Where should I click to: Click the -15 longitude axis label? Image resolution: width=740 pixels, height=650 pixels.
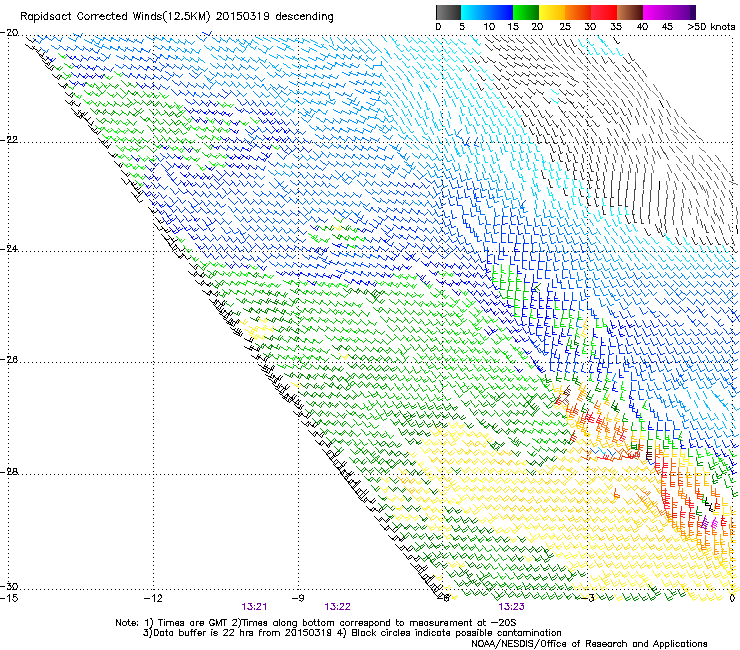click(x=9, y=598)
